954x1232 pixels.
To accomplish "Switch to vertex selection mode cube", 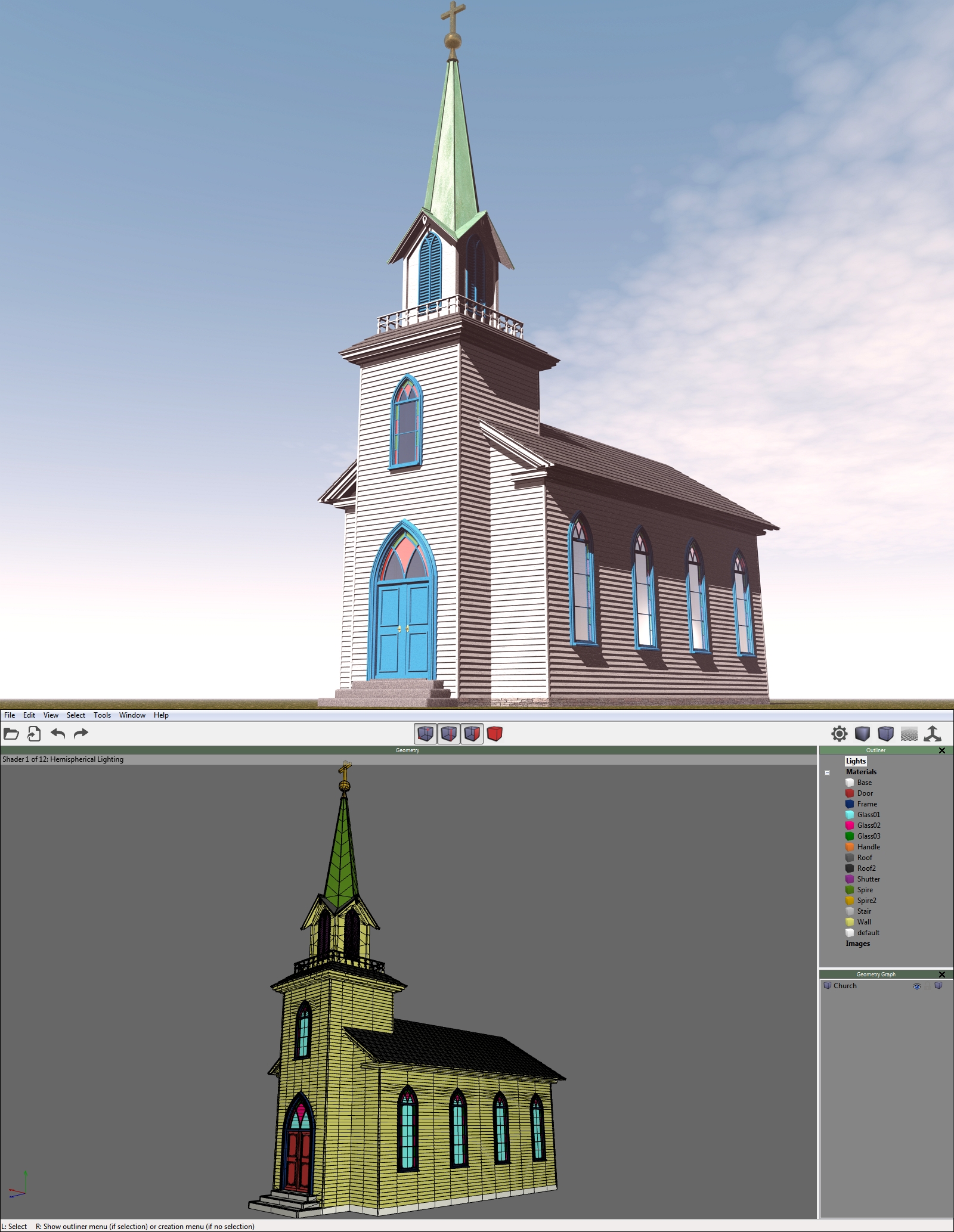I will pos(426,734).
